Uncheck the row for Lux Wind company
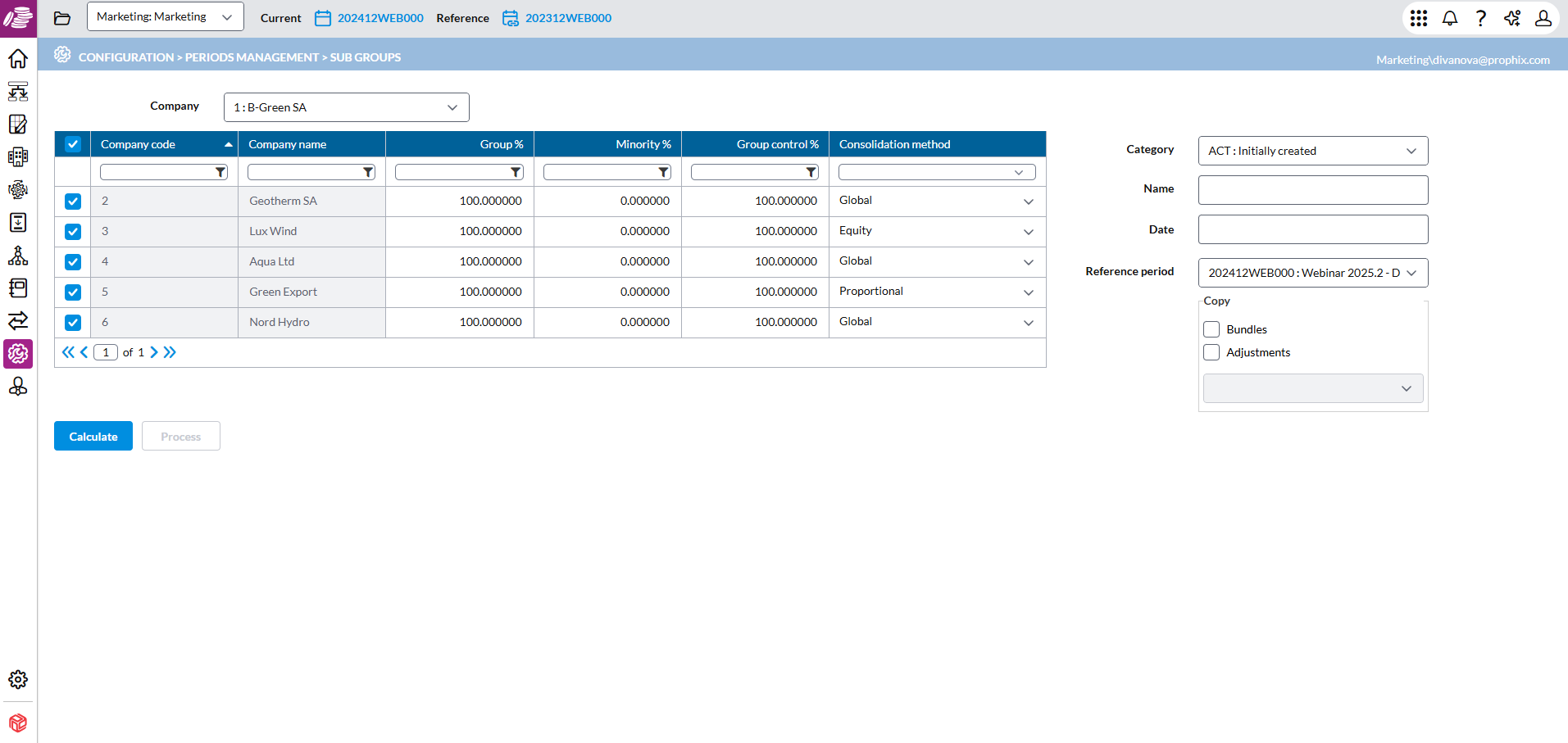 tap(72, 231)
